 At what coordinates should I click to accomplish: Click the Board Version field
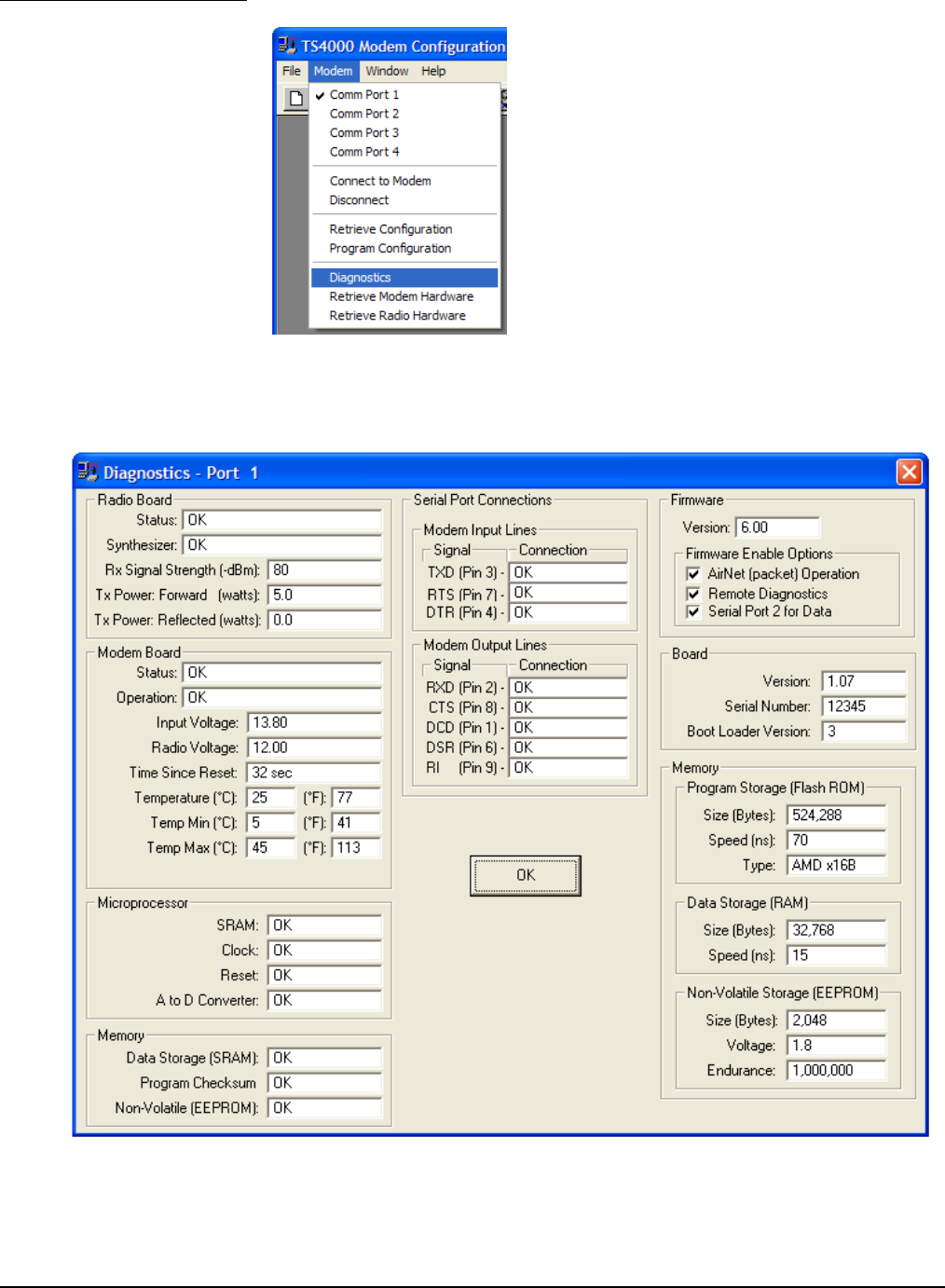click(x=864, y=682)
